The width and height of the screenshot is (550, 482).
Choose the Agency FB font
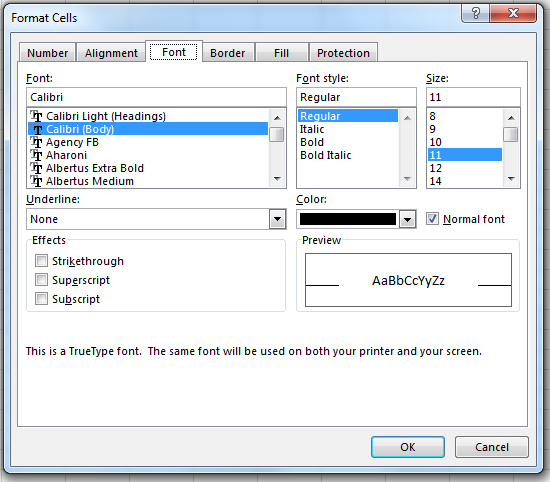(x=148, y=142)
